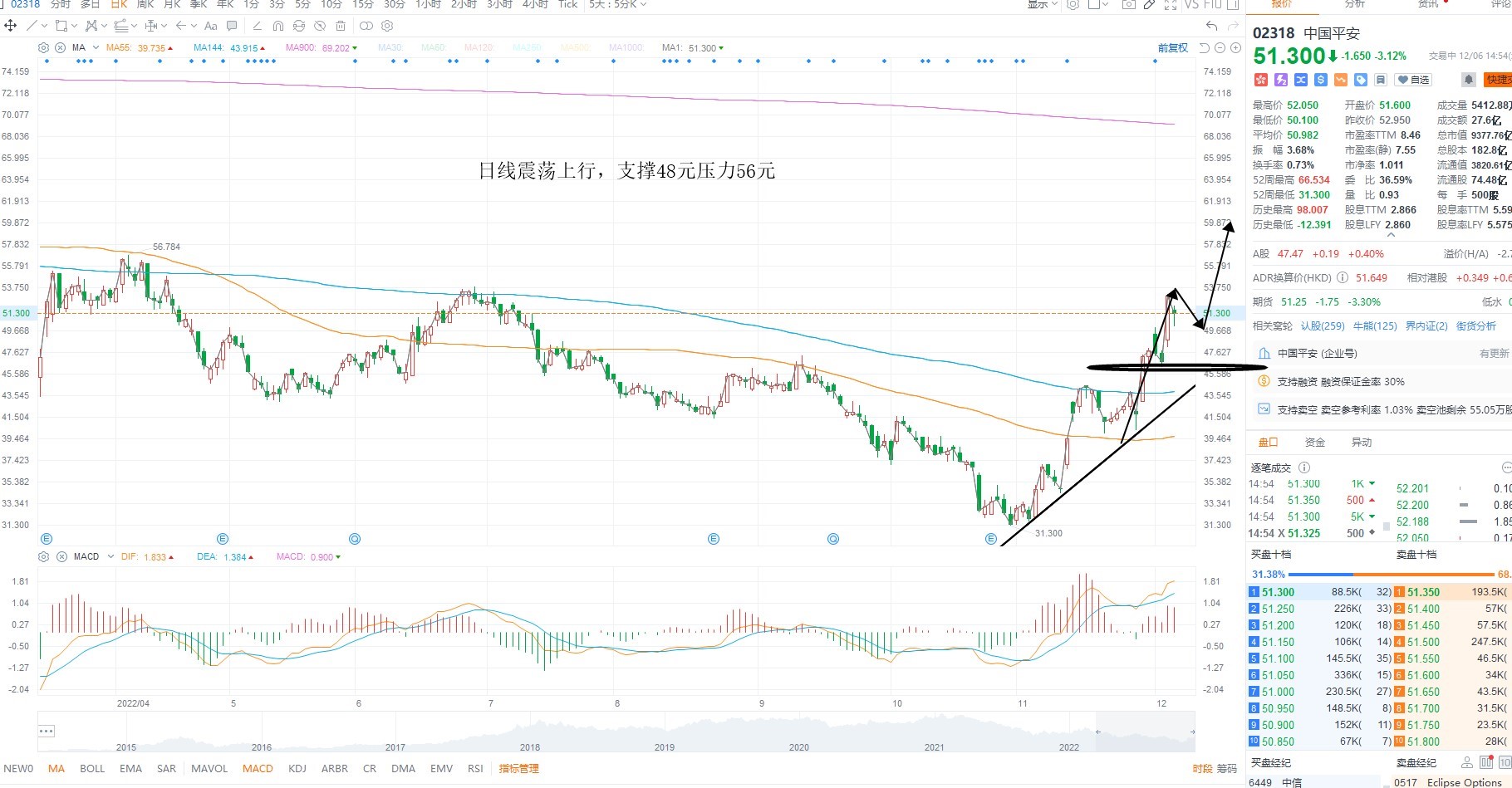Show 逐笔成交 info tooltip icon

[x=1304, y=467]
